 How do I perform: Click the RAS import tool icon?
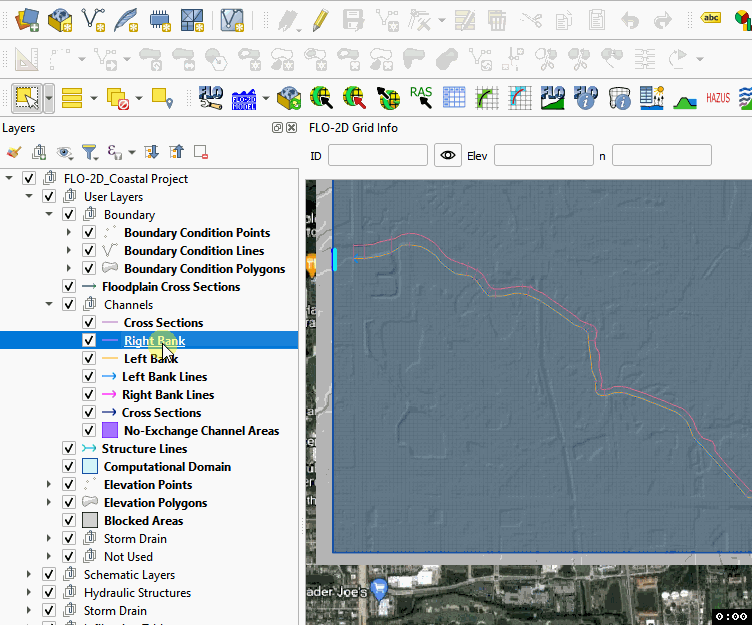click(x=421, y=97)
